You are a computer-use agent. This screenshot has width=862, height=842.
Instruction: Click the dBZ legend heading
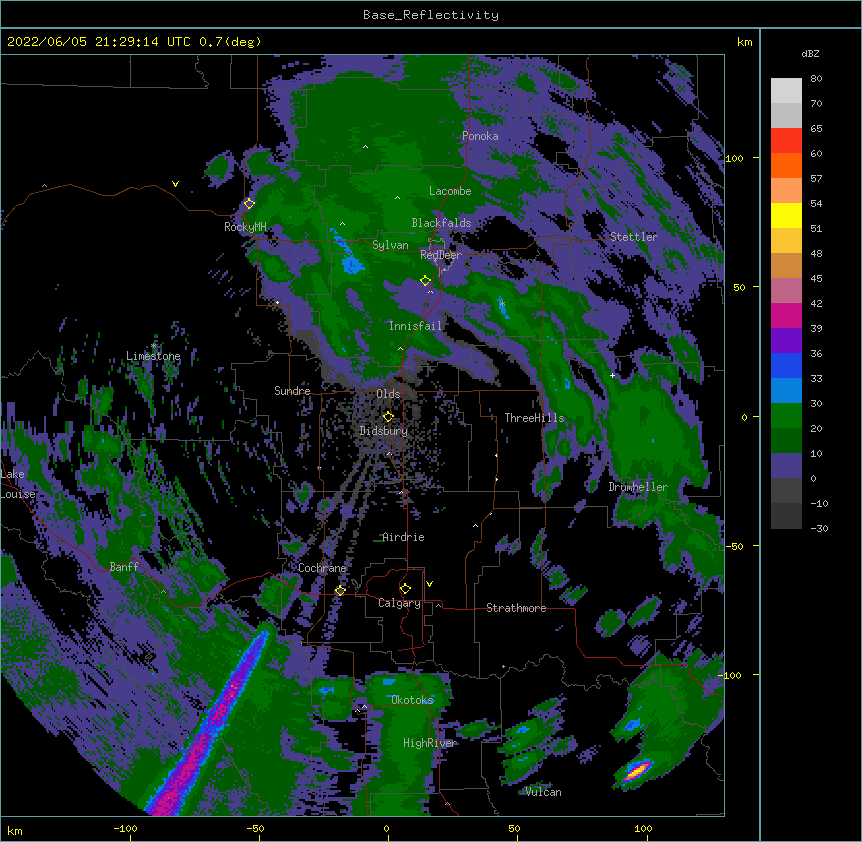[810, 54]
